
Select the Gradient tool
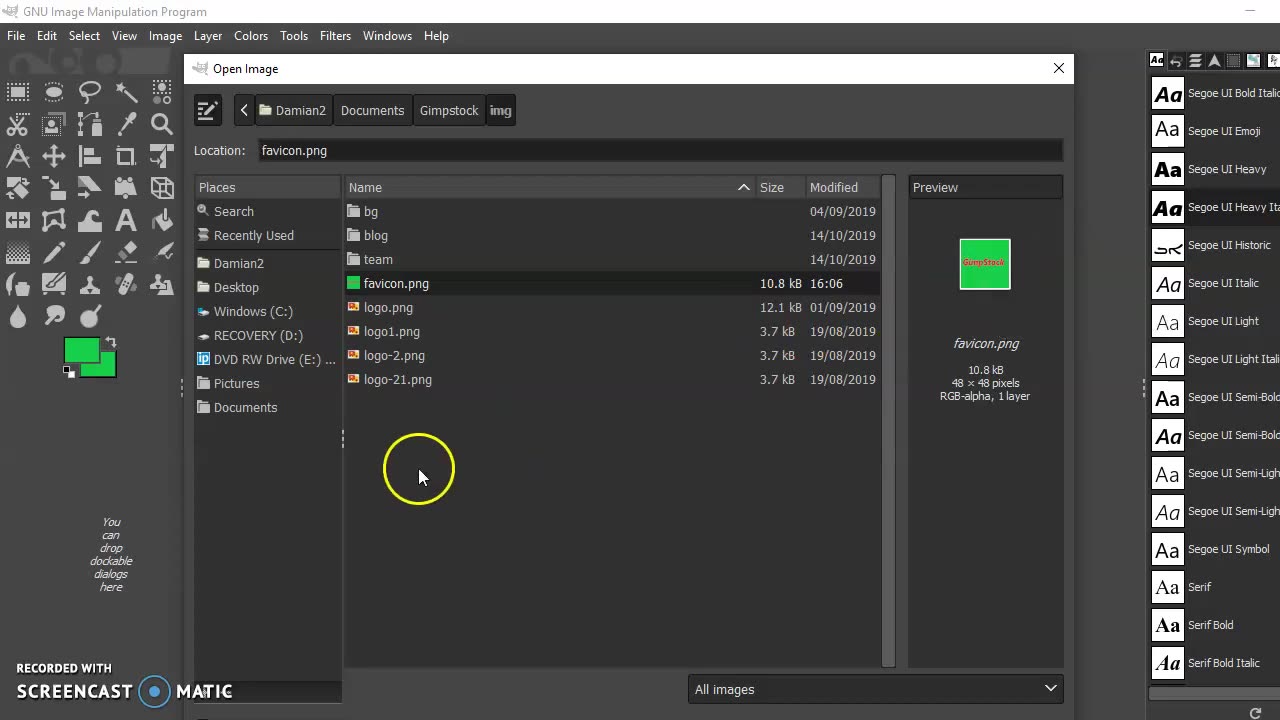pyautogui.click(x=18, y=253)
